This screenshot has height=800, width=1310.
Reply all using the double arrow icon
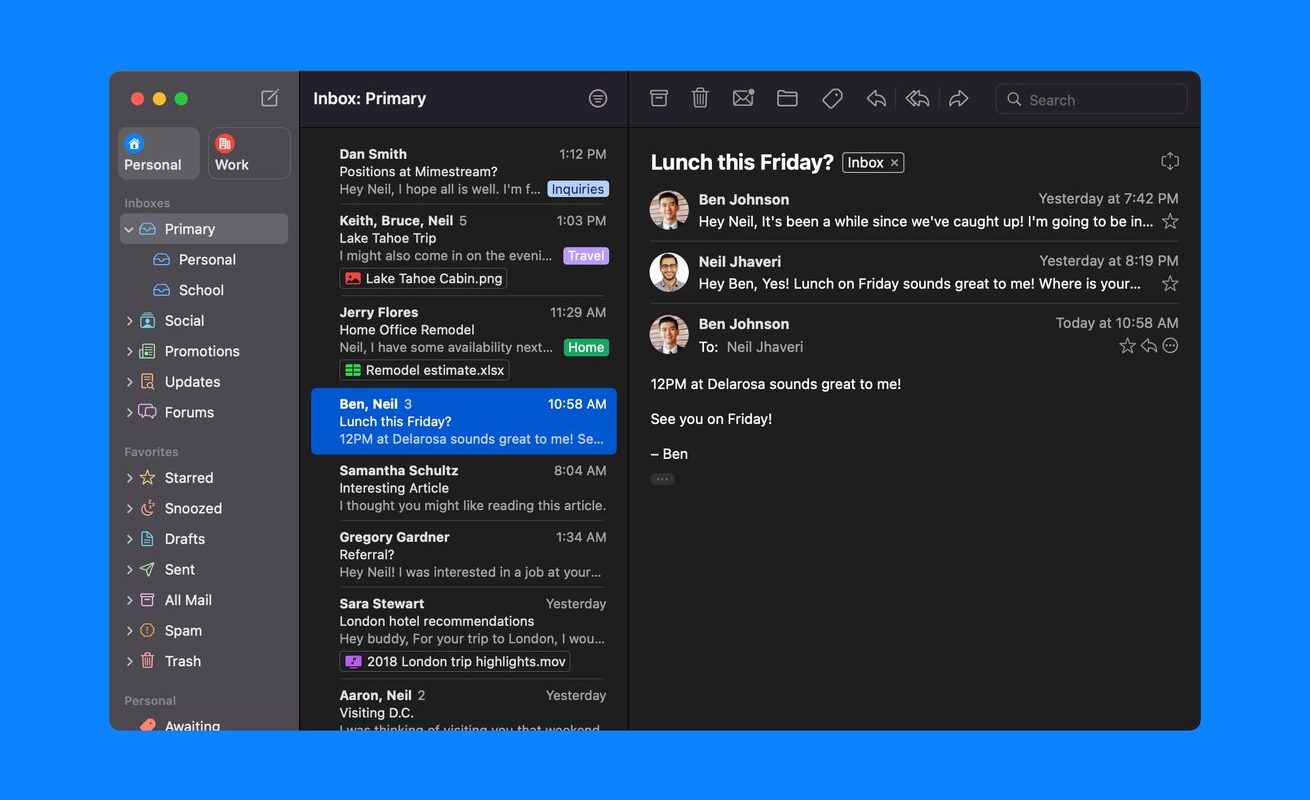coord(917,98)
